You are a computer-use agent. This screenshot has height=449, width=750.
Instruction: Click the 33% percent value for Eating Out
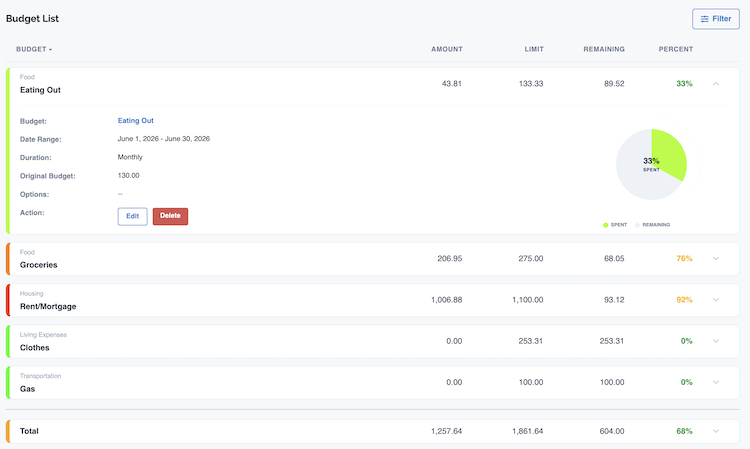coord(684,84)
